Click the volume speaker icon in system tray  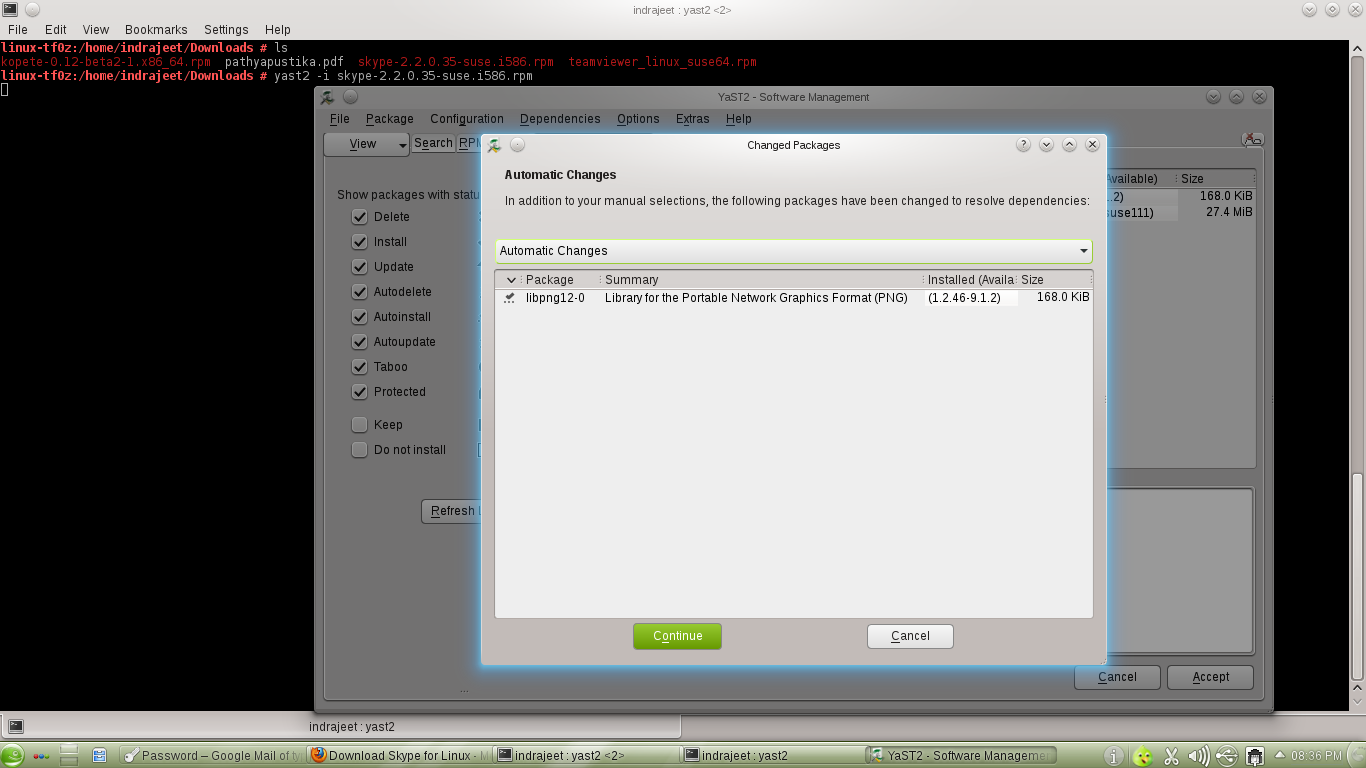click(x=1199, y=755)
